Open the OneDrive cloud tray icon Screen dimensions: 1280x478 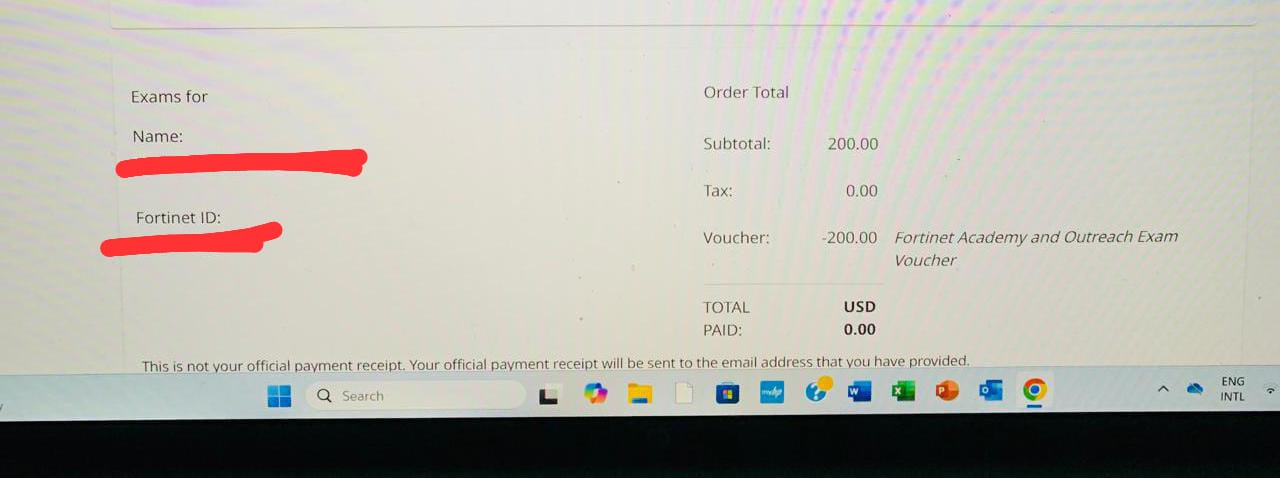pos(1195,389)
